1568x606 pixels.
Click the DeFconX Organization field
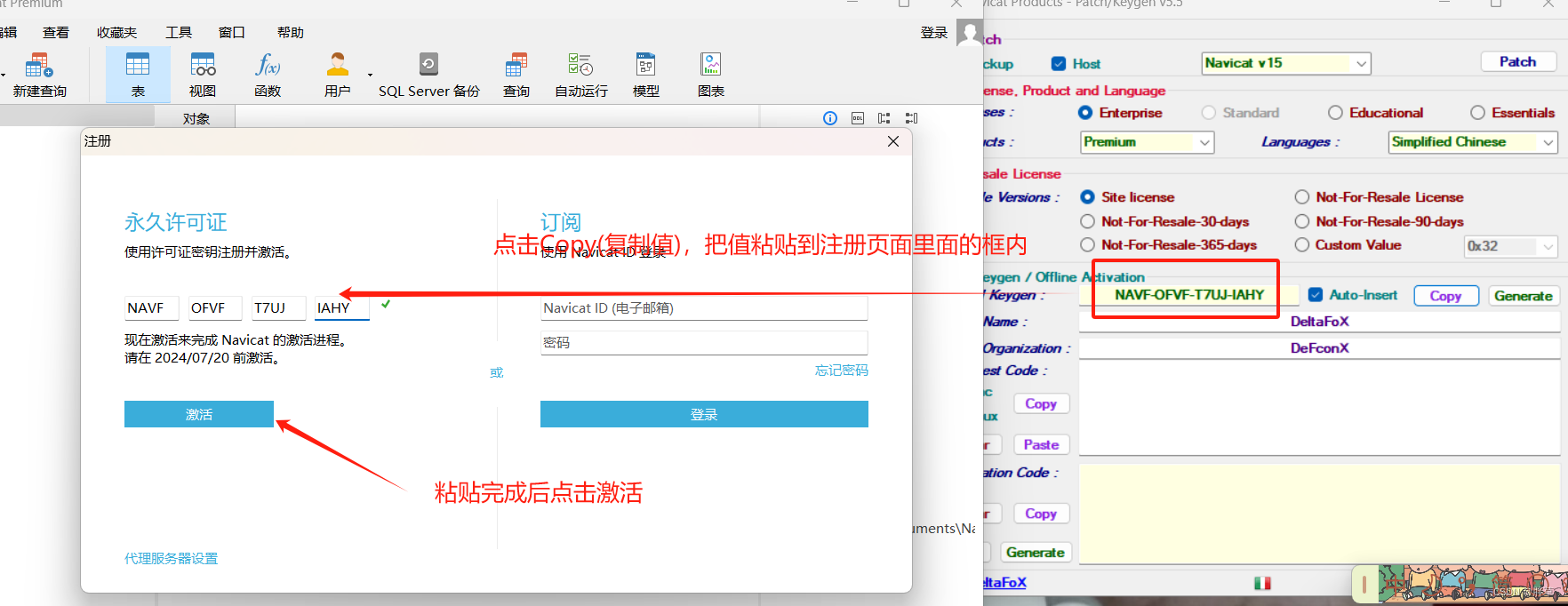(x=1319, y=348)
